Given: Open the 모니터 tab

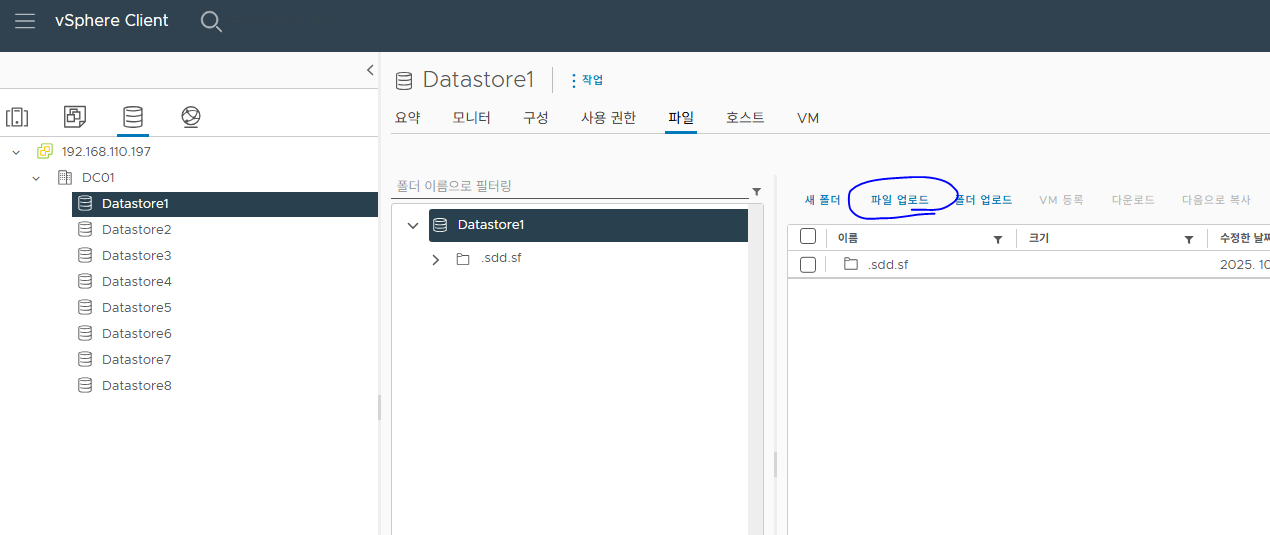Looking at the screenshot, I should [471, 117].
